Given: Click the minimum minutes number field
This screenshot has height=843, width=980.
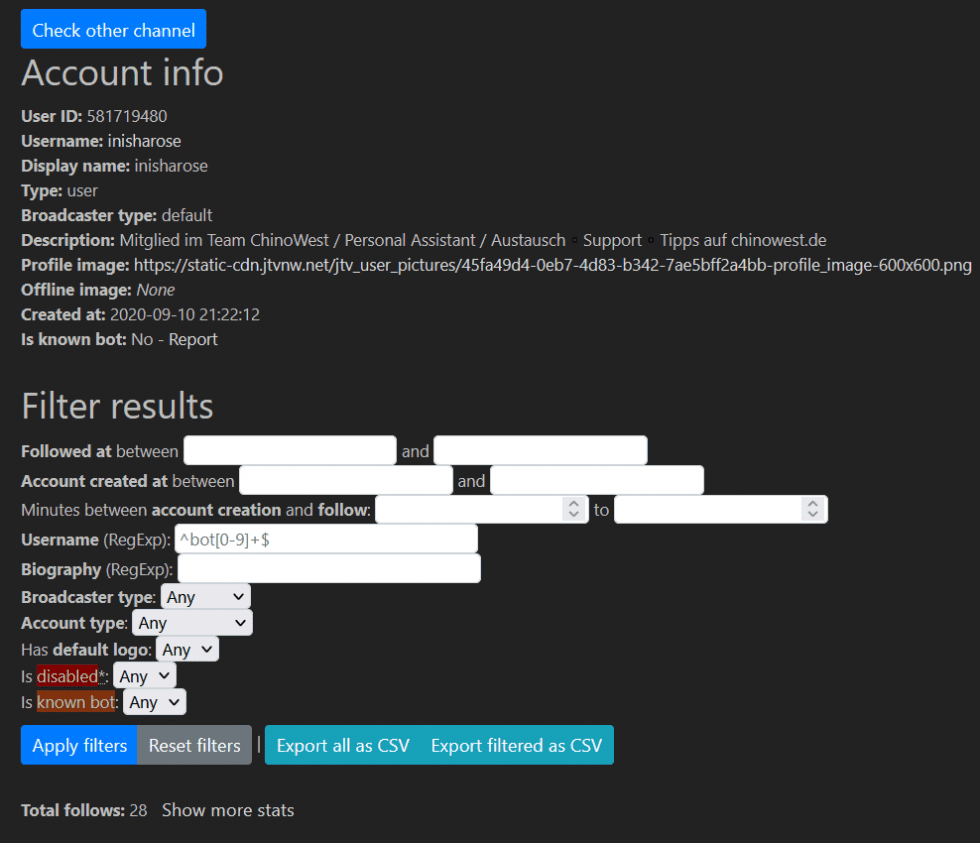Looking at the screenshot, I should [x=467, y=510].
